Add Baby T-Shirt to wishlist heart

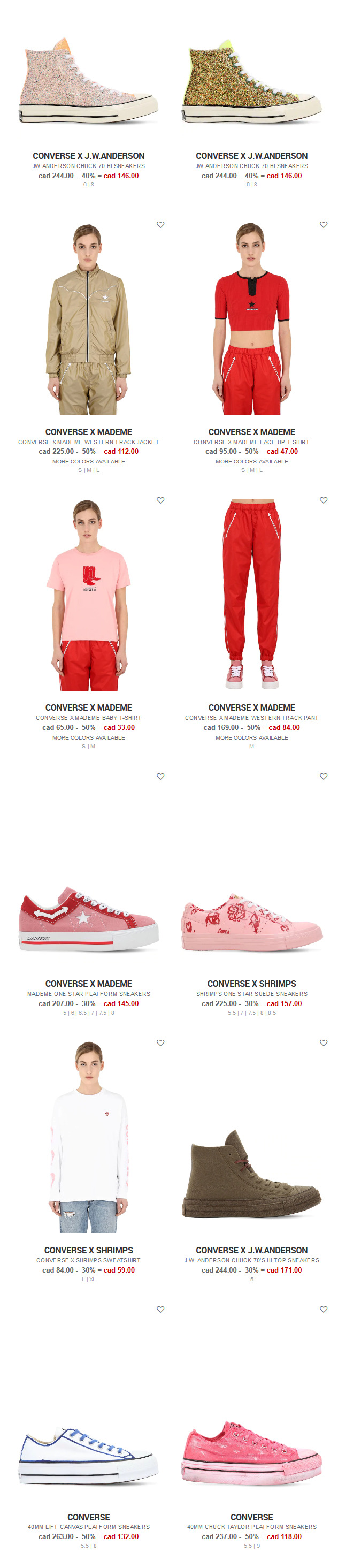(x=160, y=500)
